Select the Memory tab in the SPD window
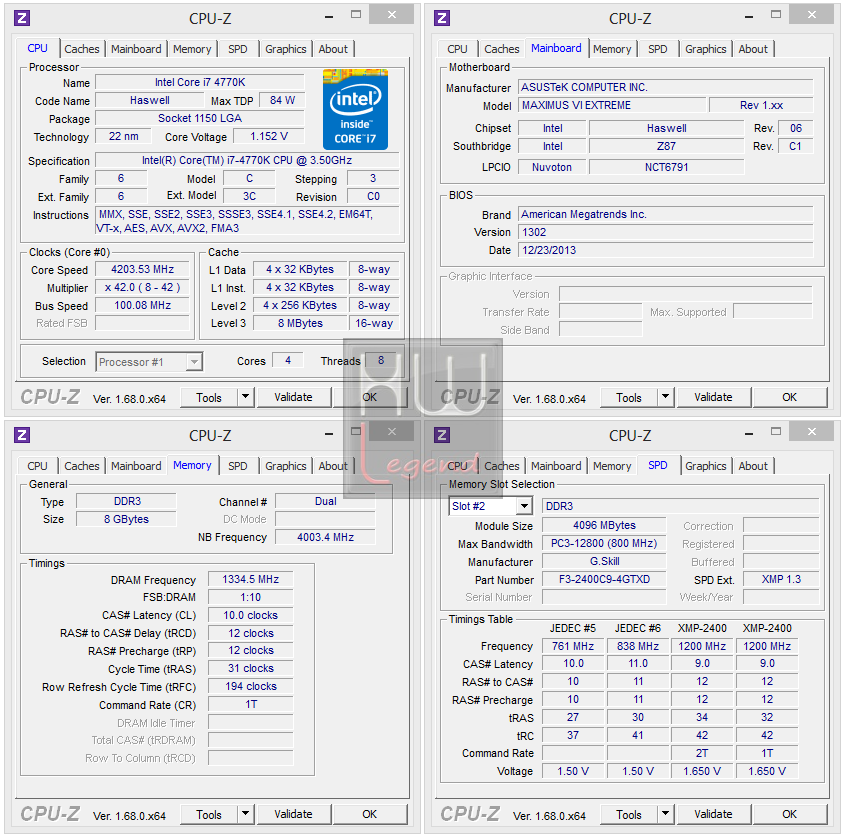The width and height of the screenshot is (846, 838). (x=612, y=466)
